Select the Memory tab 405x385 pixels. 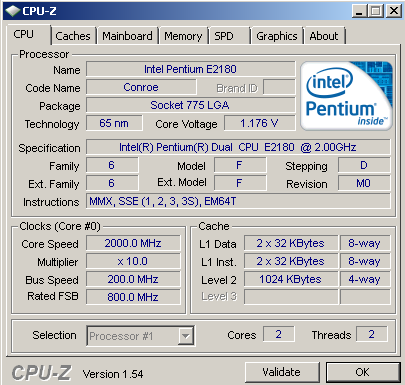coord(183,36)
